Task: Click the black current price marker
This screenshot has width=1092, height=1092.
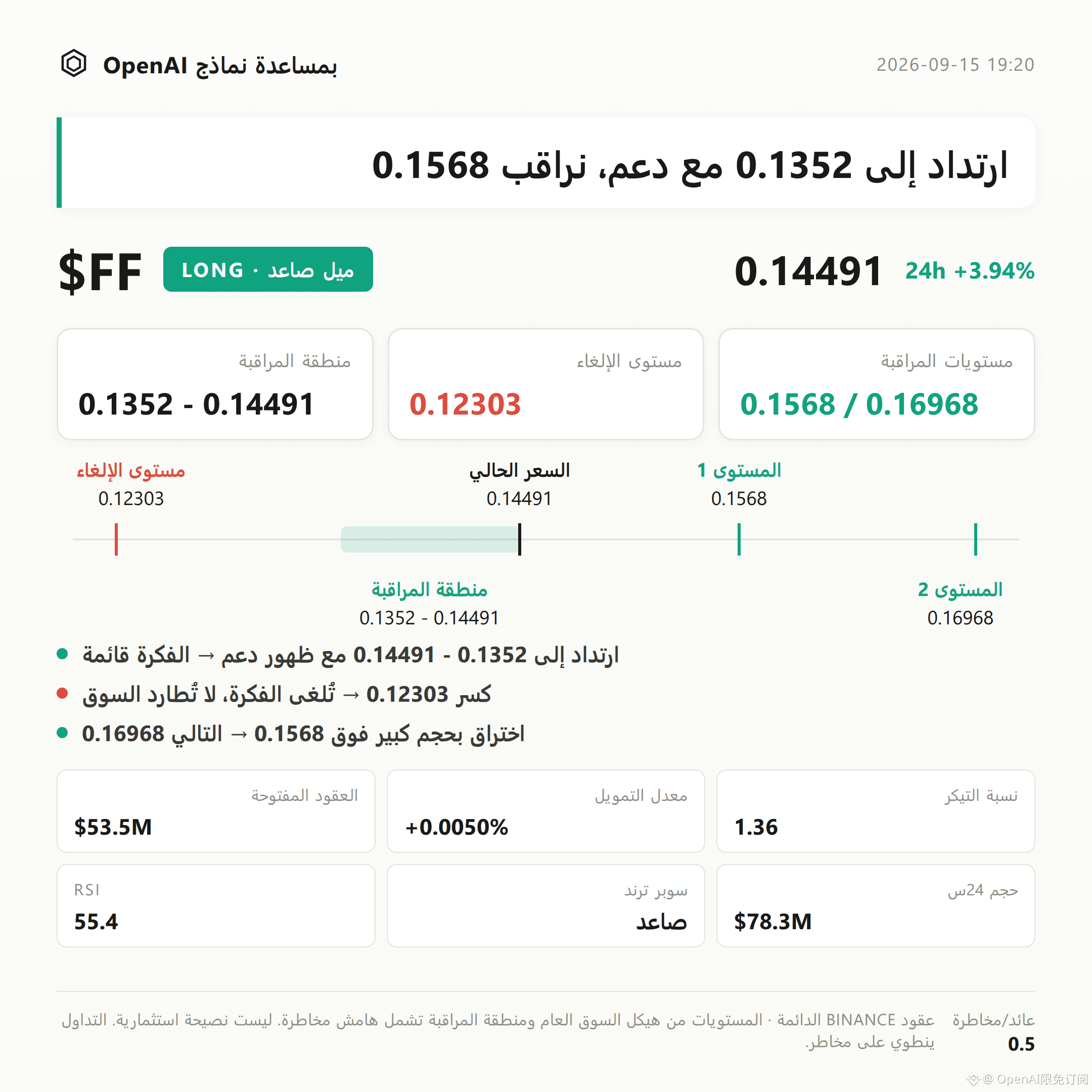Action: (519, 539)
